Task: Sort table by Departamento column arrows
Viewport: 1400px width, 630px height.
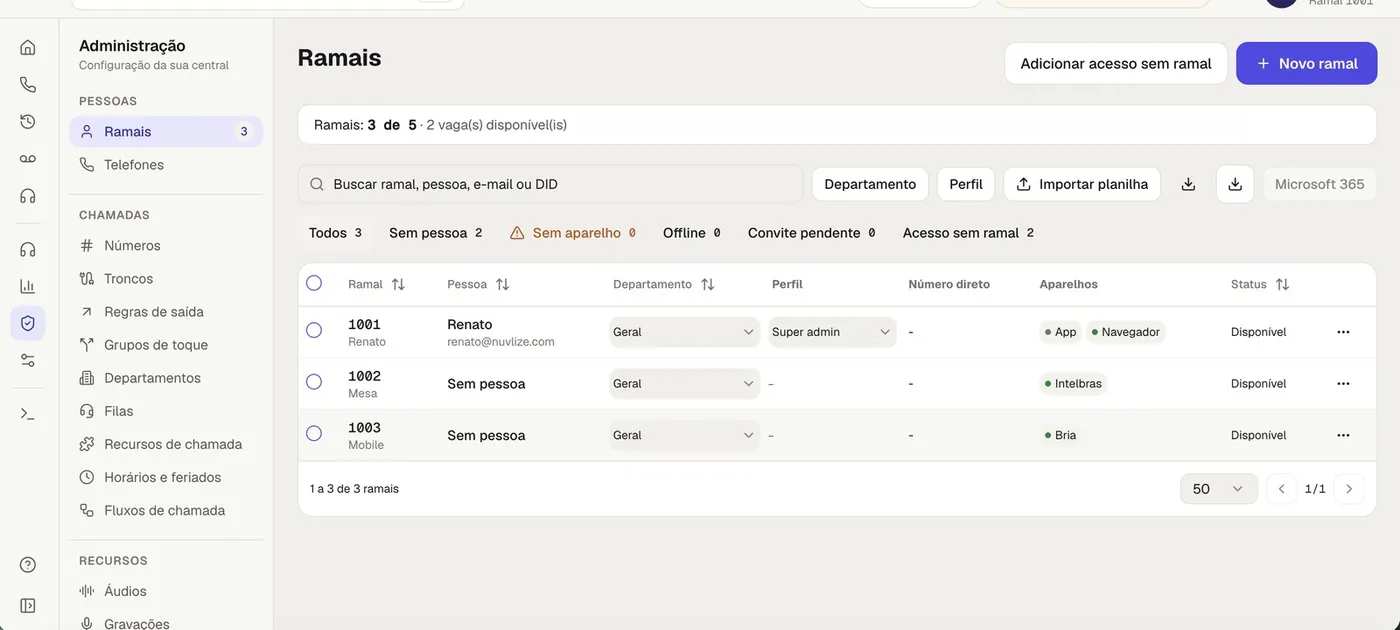Action: click(x=707, y=284)
